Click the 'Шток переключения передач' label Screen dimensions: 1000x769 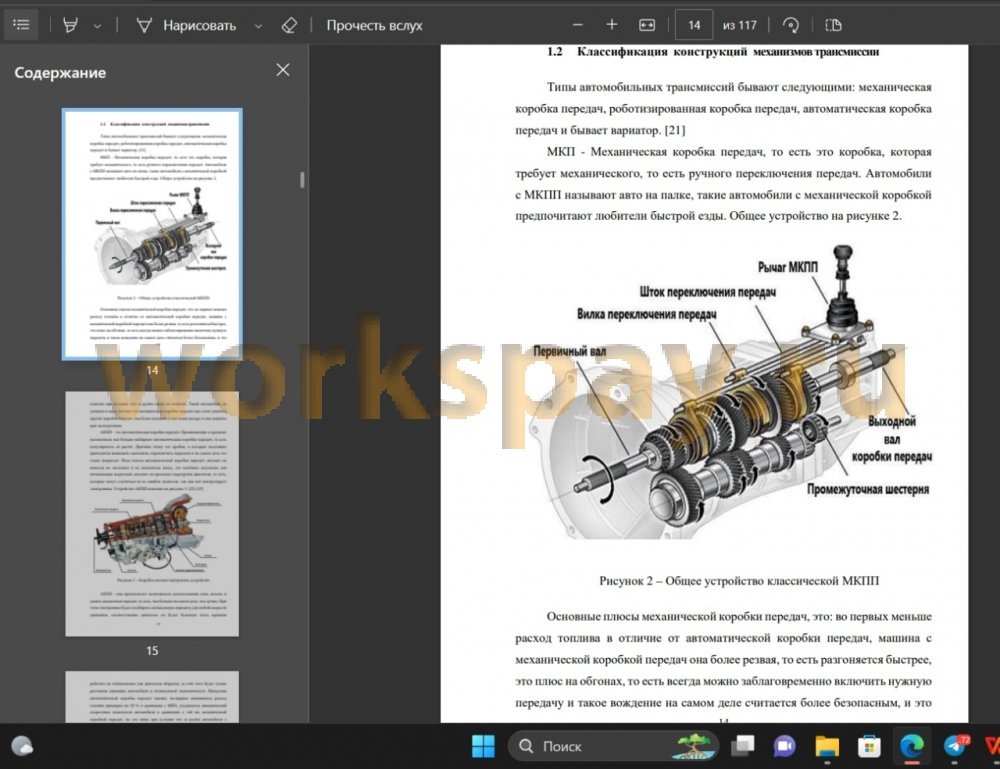coord(708,292)
